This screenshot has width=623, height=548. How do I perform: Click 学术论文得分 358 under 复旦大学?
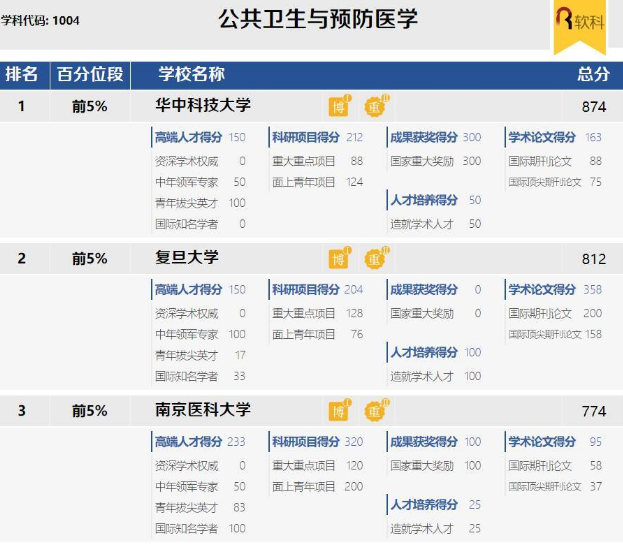[555, 290]
